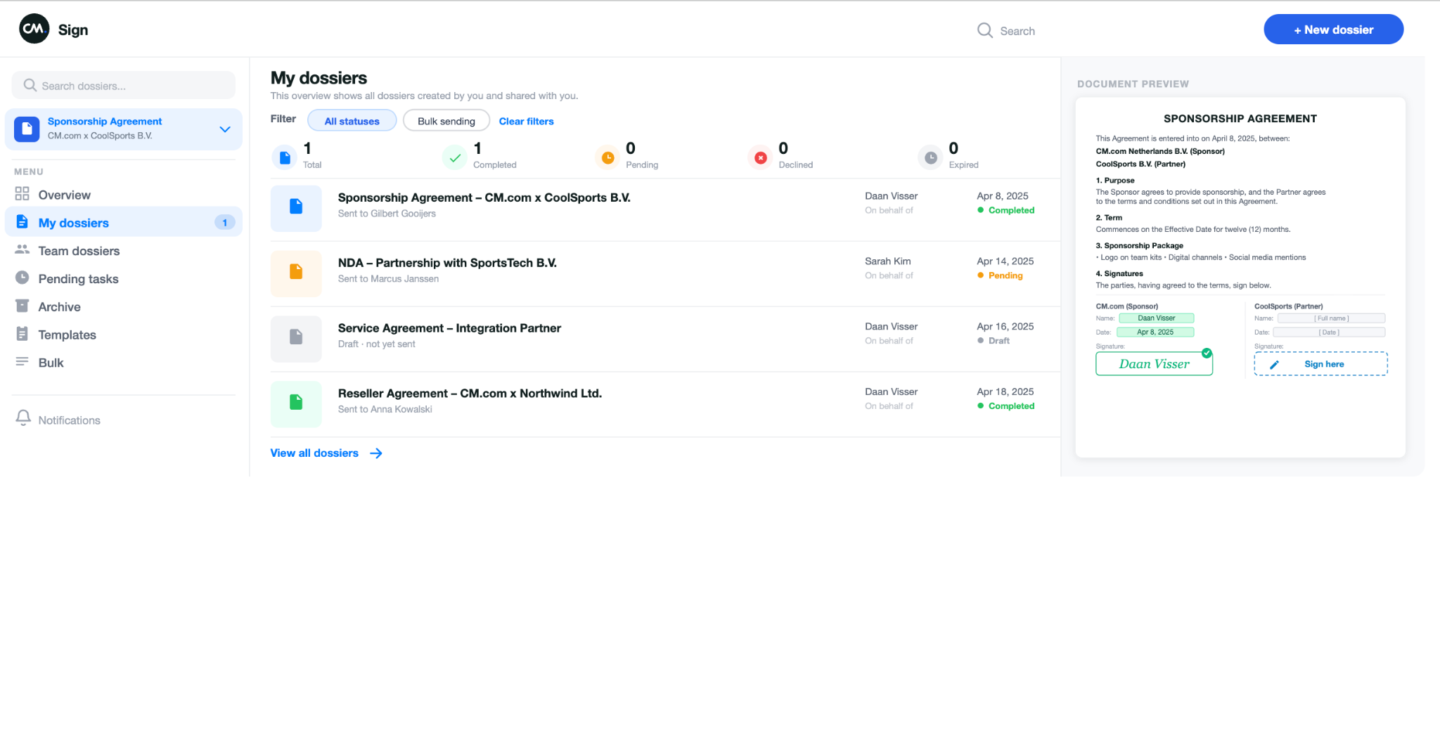Click the Completed status dated Apr 8, 2025
This screenshot has height=740, width=1440.
coord(1006,211)
